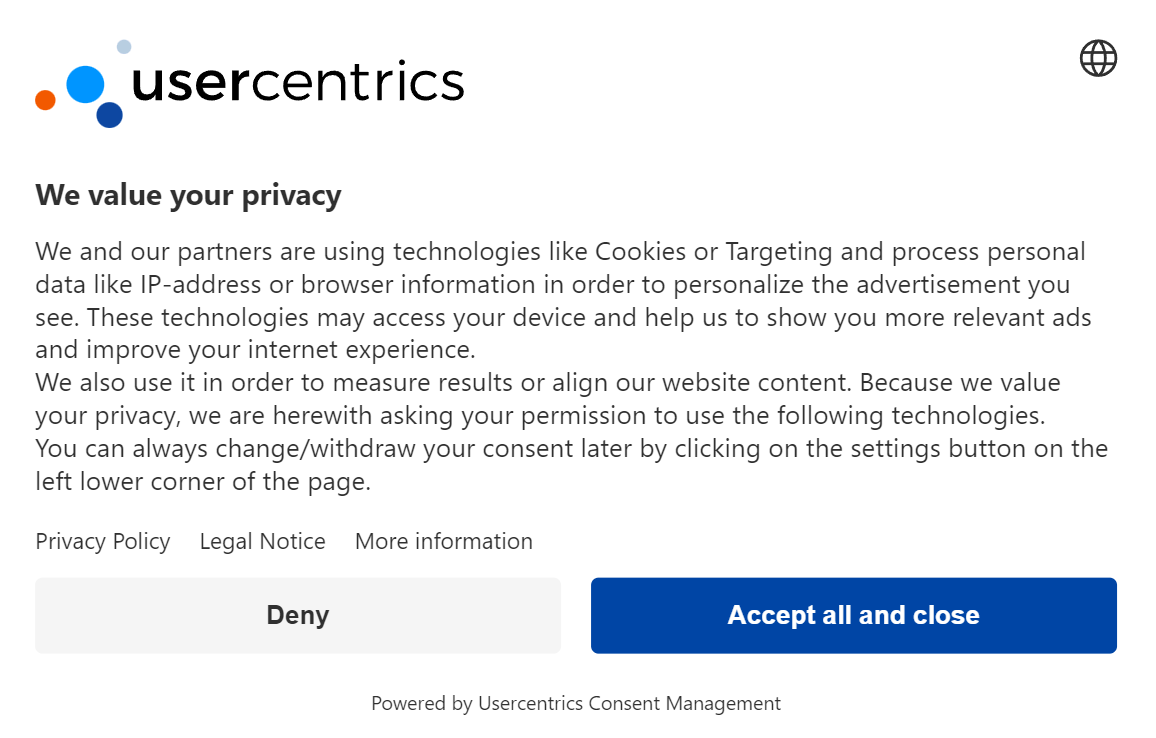Click Powered by Usercentrics Consent Management
Screen dimensions: 1156x738
[x=576, y=703]
